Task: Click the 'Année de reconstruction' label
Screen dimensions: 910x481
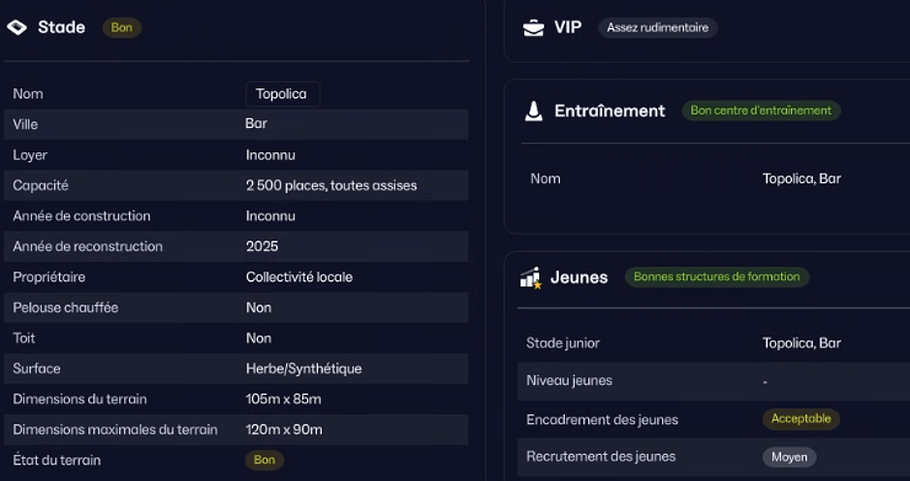Action: [88, 247]
